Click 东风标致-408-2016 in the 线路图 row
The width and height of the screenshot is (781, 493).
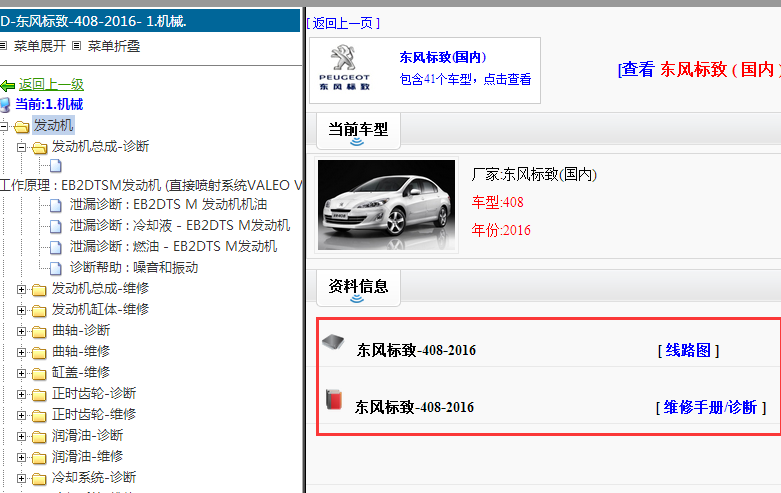pyautogui.click(x=416, y=351)
